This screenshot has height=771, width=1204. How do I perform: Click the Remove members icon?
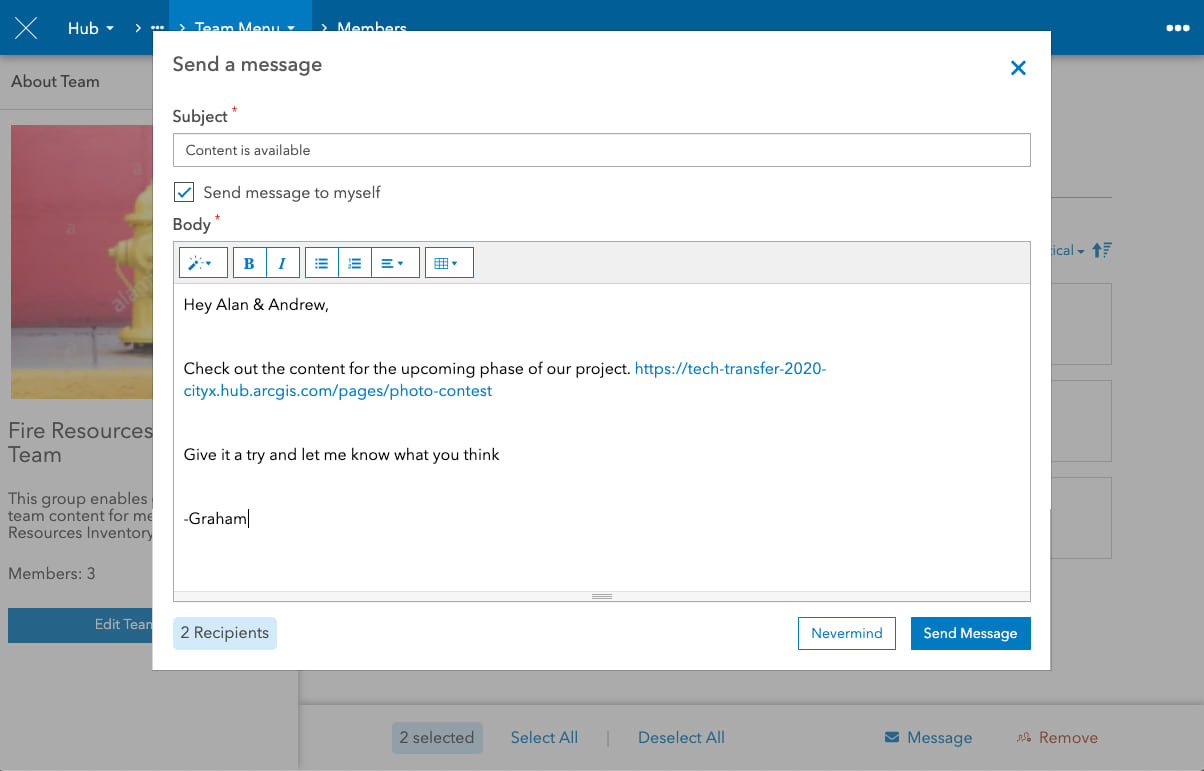[x=1025, y=737]
